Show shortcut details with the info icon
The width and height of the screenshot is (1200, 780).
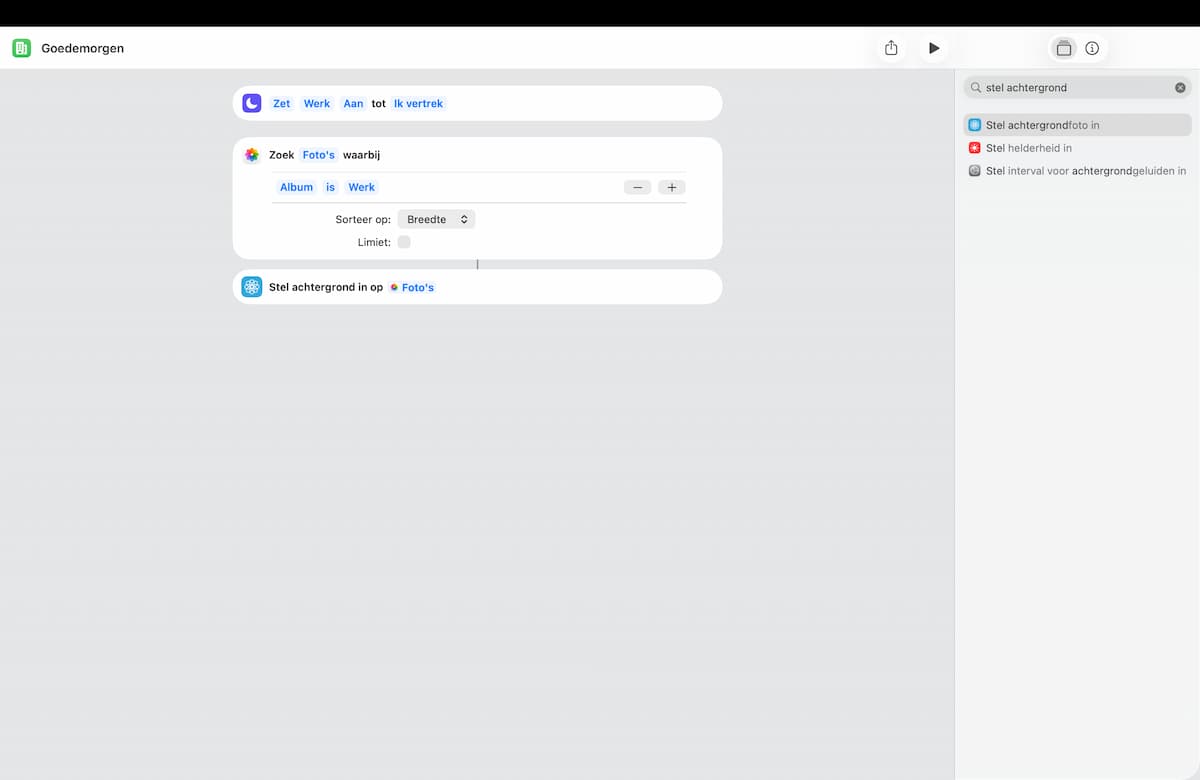pos(1092,48)
